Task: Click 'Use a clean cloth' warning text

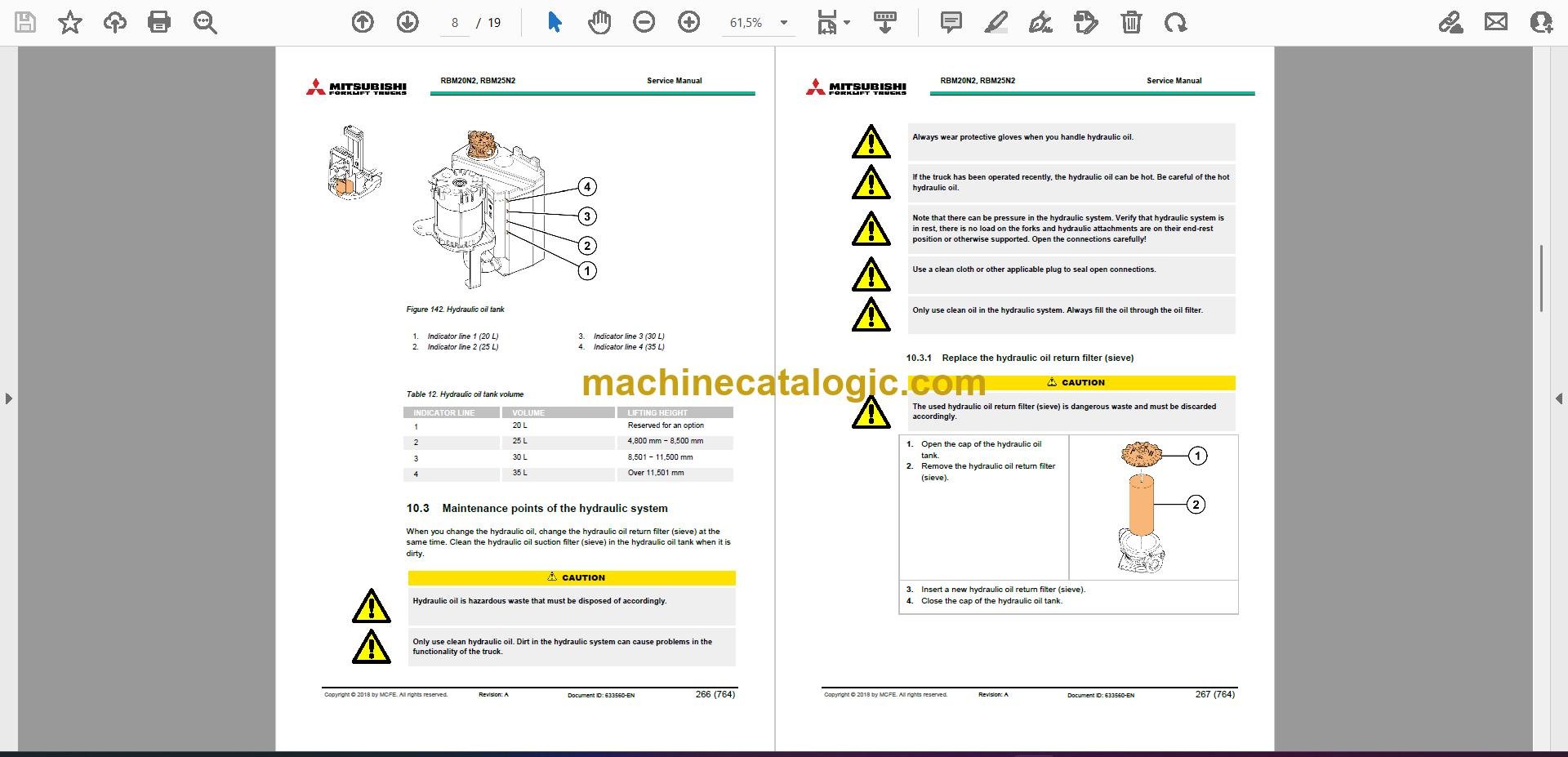Action: 1034,269
